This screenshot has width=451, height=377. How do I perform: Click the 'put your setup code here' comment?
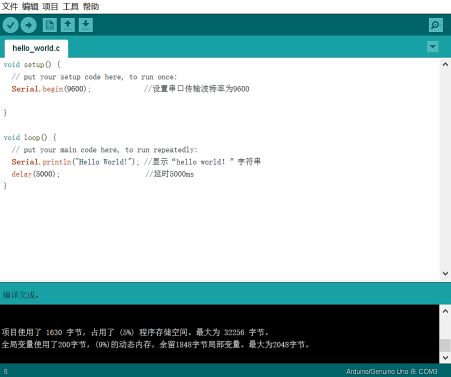tap(94, 77)
